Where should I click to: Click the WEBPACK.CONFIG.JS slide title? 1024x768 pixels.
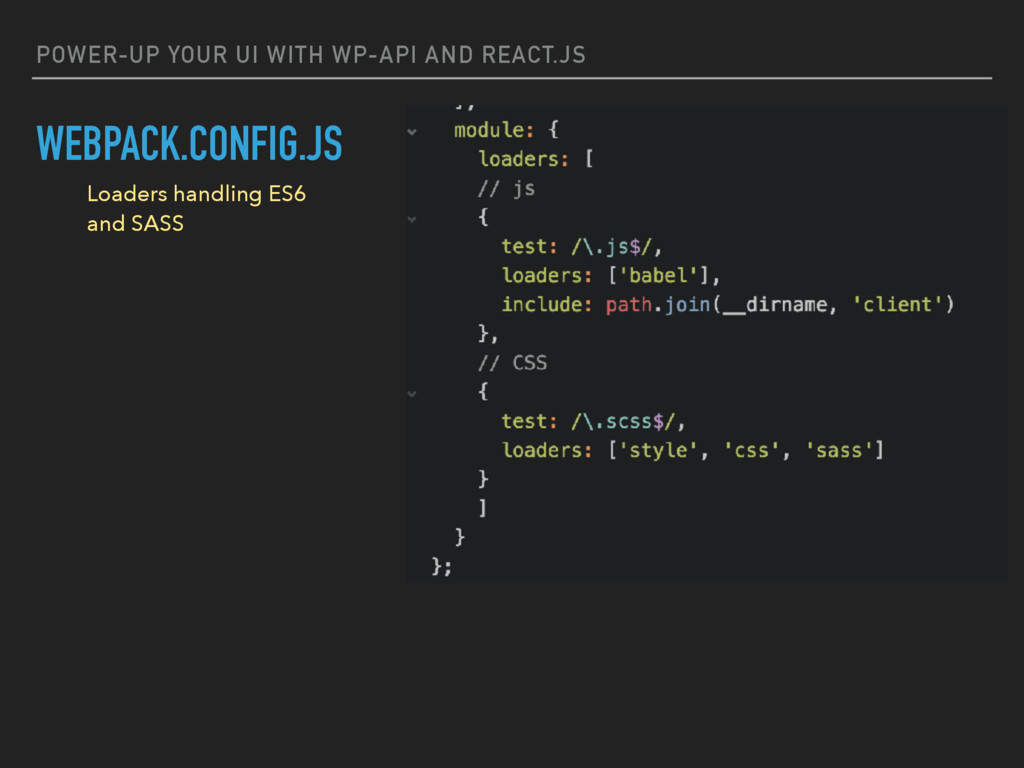pos(189,143)
